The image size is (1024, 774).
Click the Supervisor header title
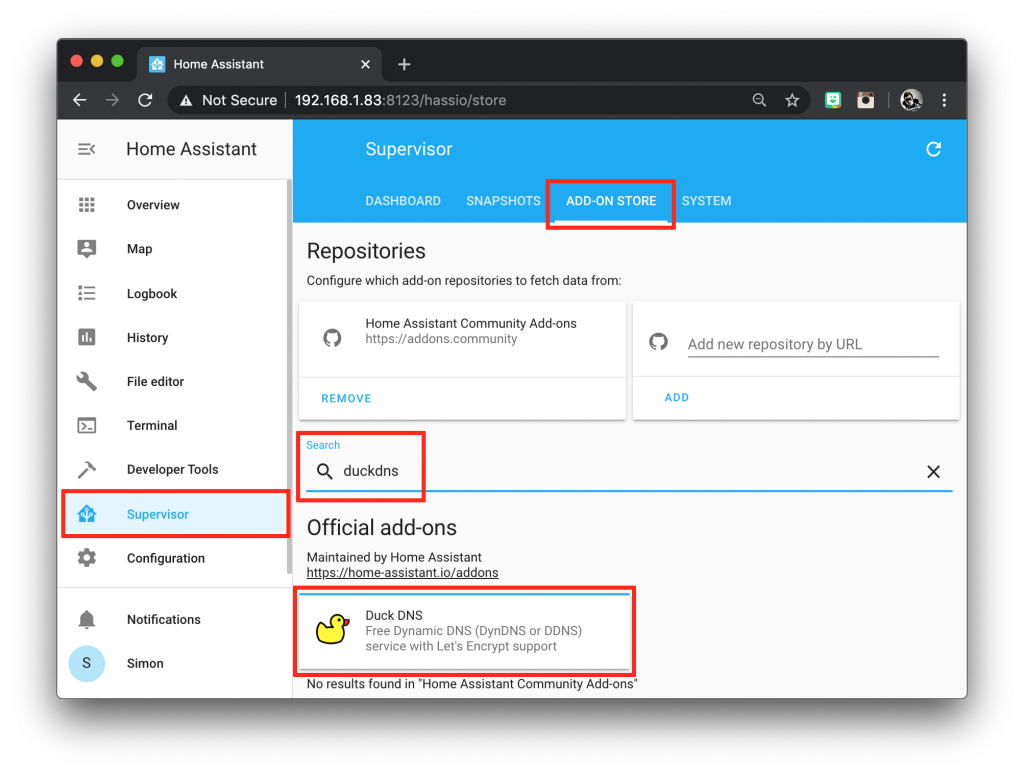pyautogui.click(x=409, y=149)
